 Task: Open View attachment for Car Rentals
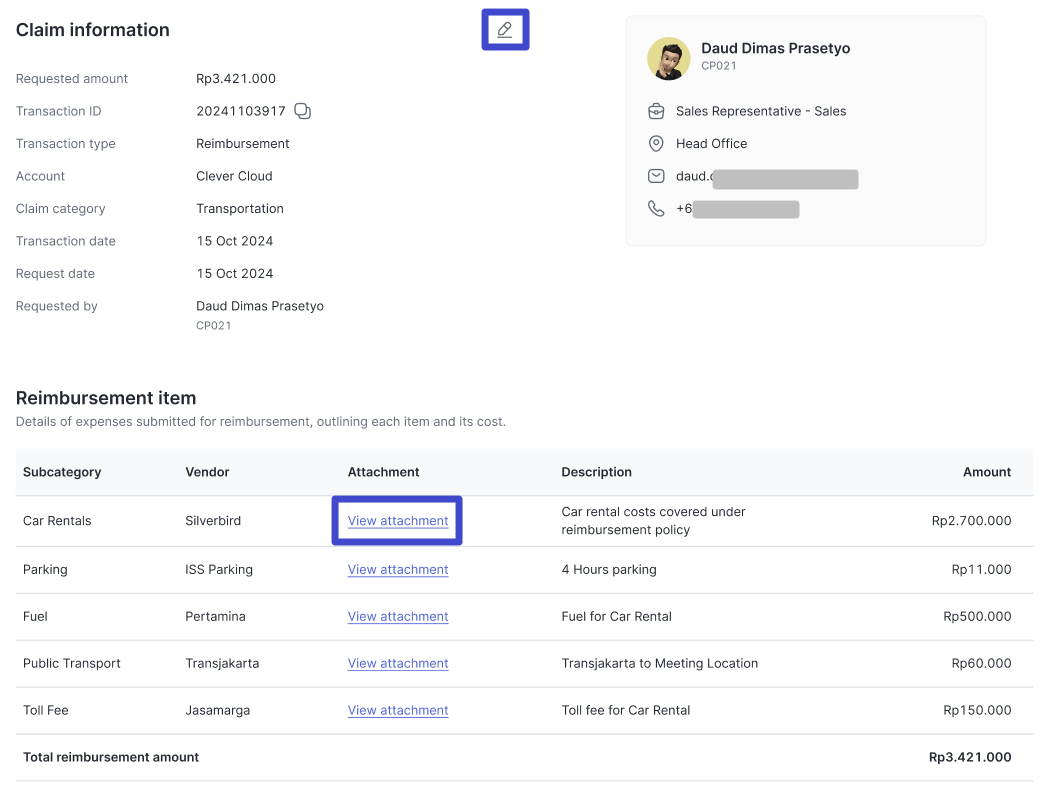(x=398, y=521)
